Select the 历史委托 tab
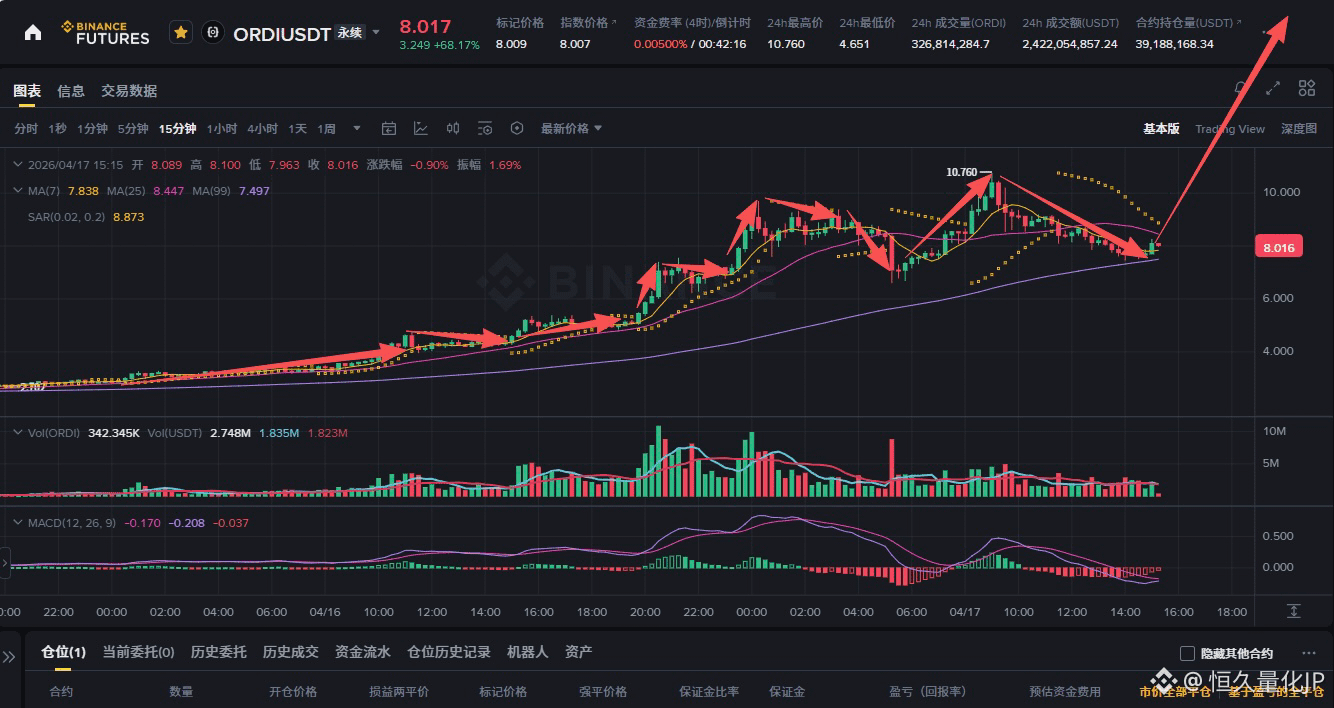The image size is (1334, 708). click(218, 652)
